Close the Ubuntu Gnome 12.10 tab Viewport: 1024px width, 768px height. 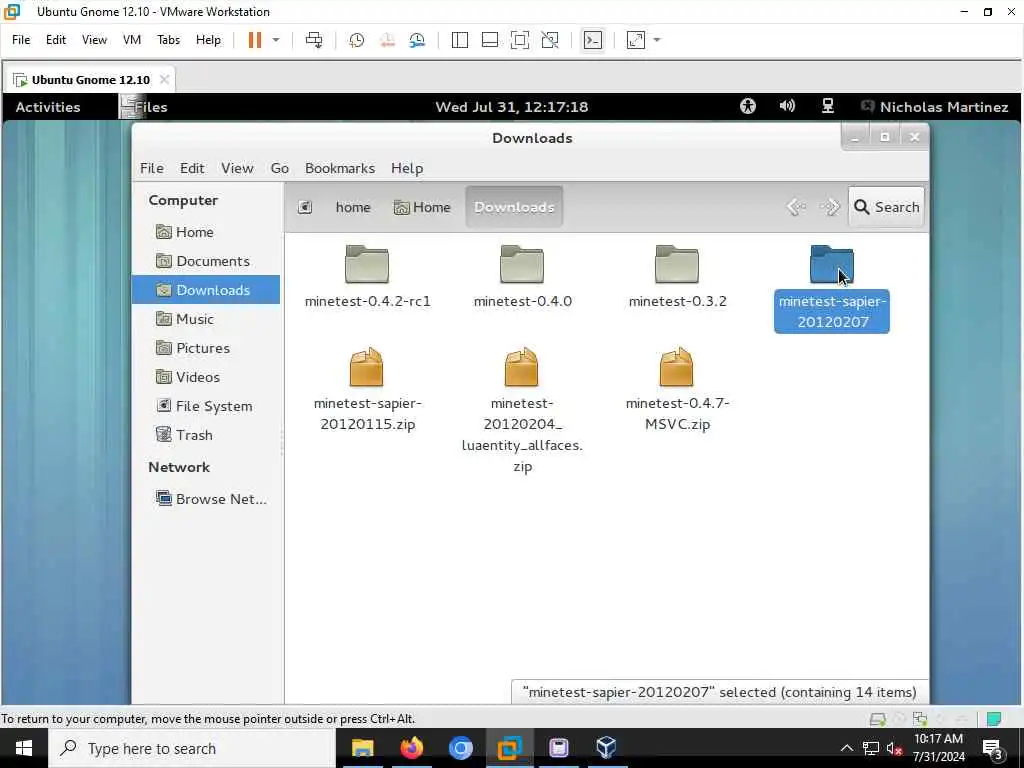[x=165, y=79]
